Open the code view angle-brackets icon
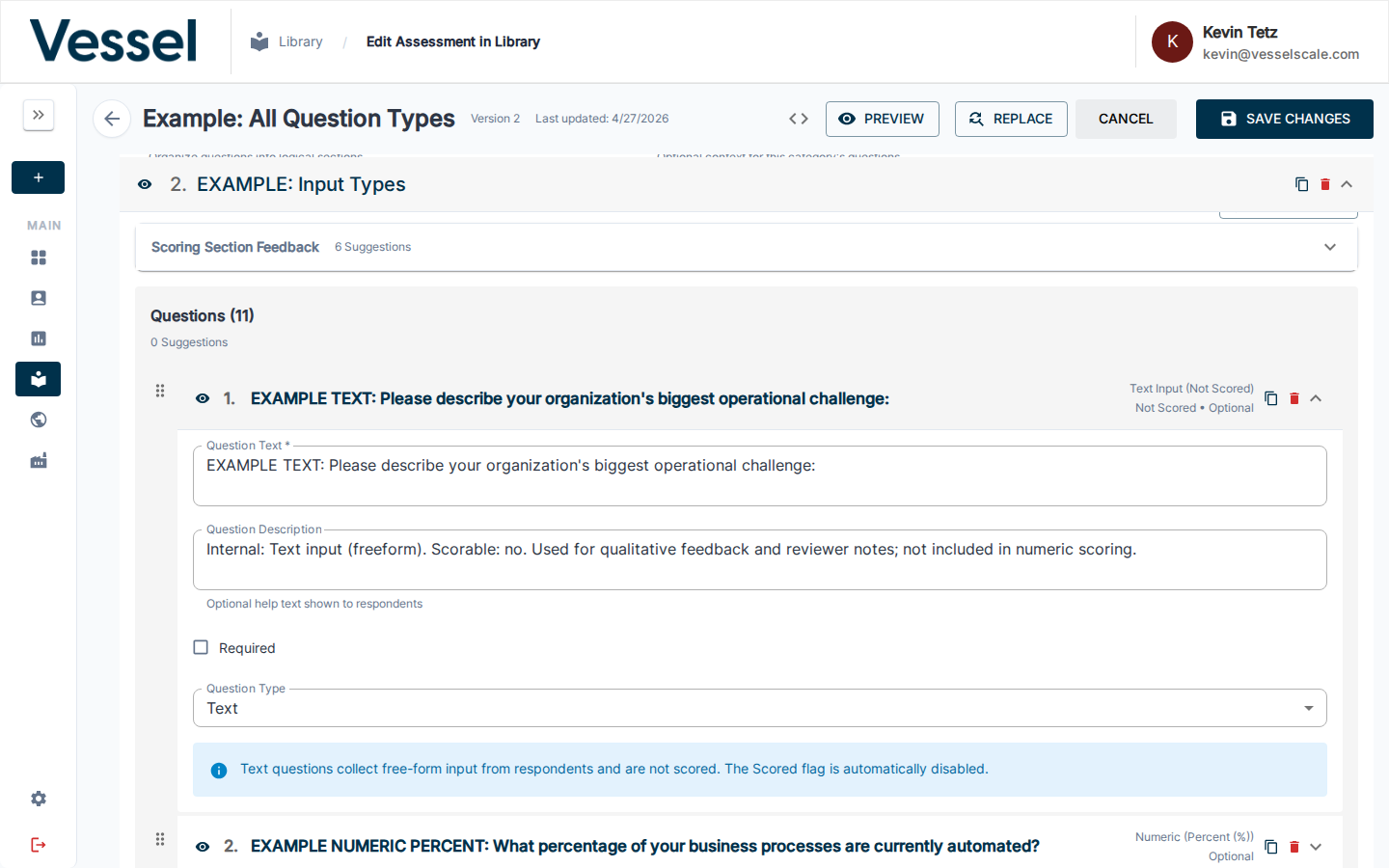Image resolution: width=1389 pixels, height=868 pixels. click(799, 119)
